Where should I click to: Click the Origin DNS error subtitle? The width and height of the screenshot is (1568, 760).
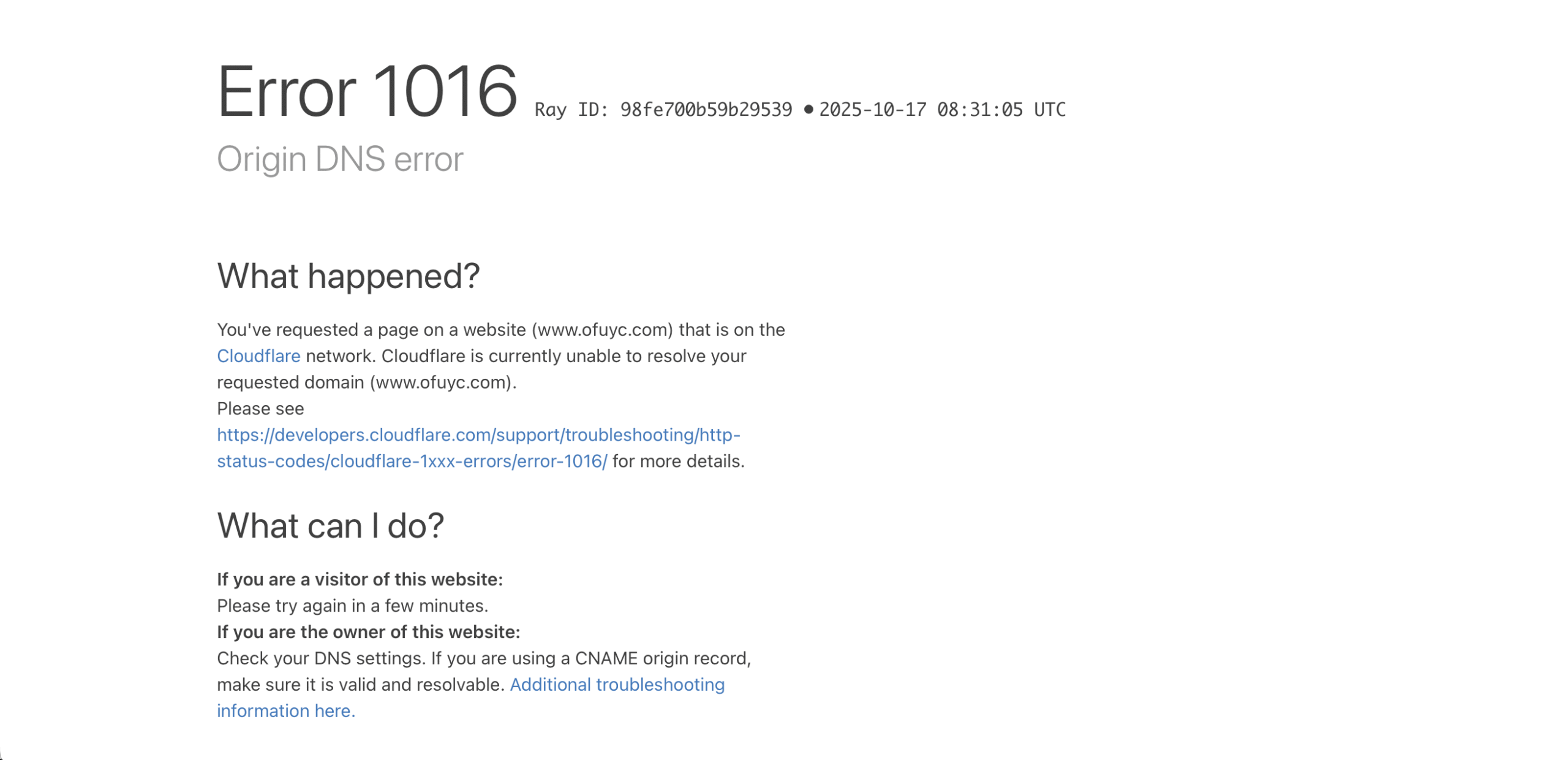340,159
